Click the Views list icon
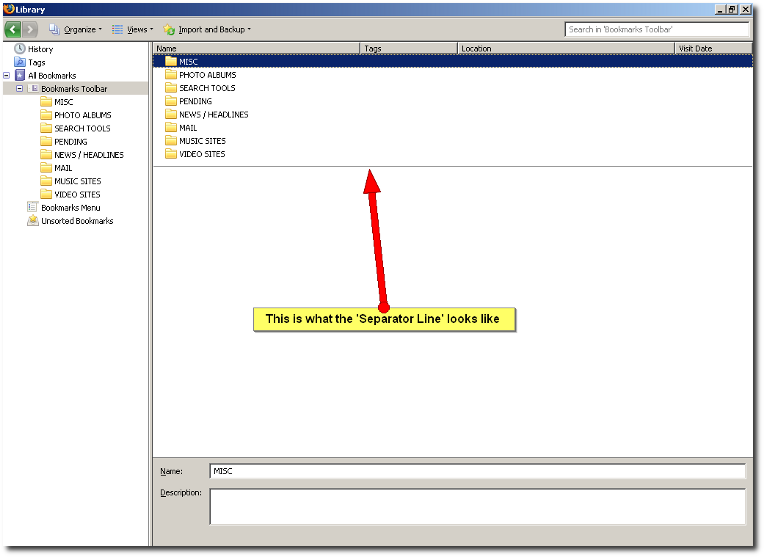The image size is (764, 557). click(117, 30)
